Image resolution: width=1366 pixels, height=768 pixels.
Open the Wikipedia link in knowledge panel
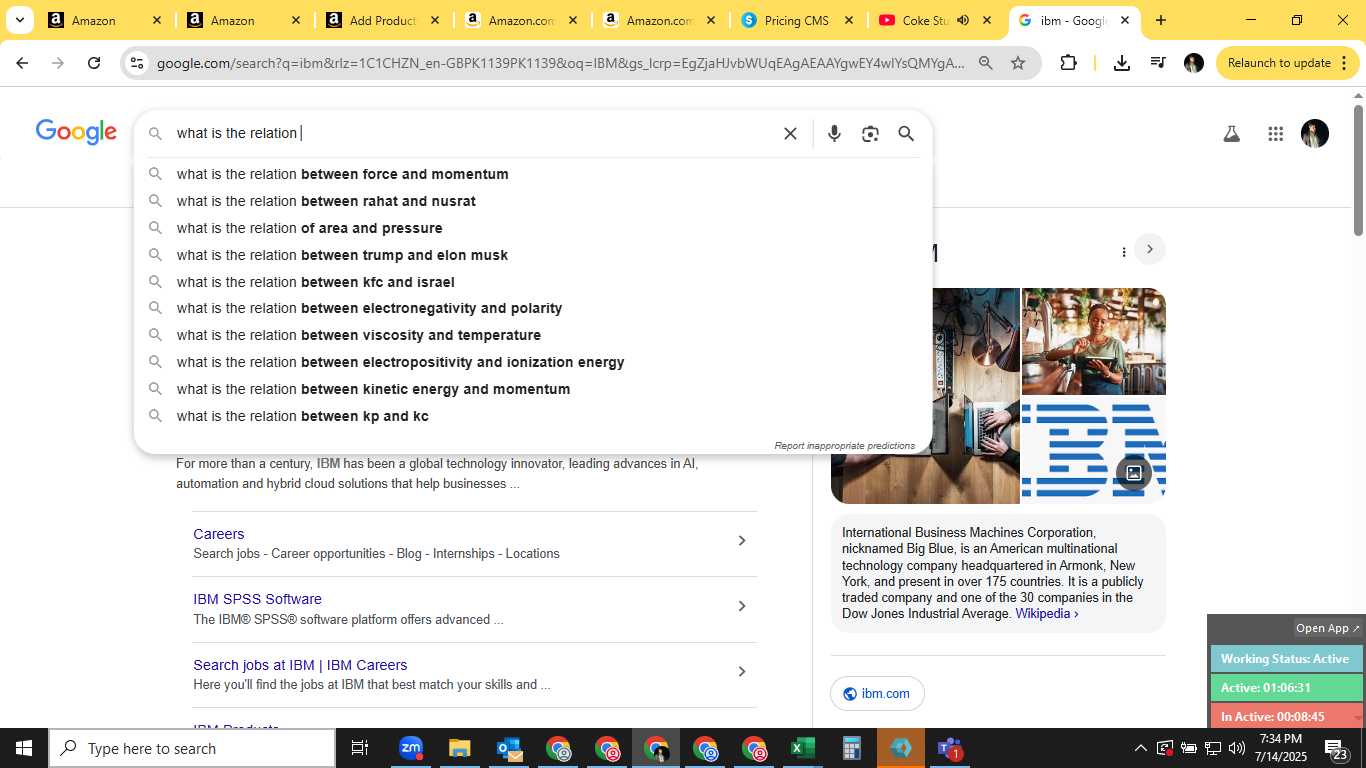(x=1046, y=614)
